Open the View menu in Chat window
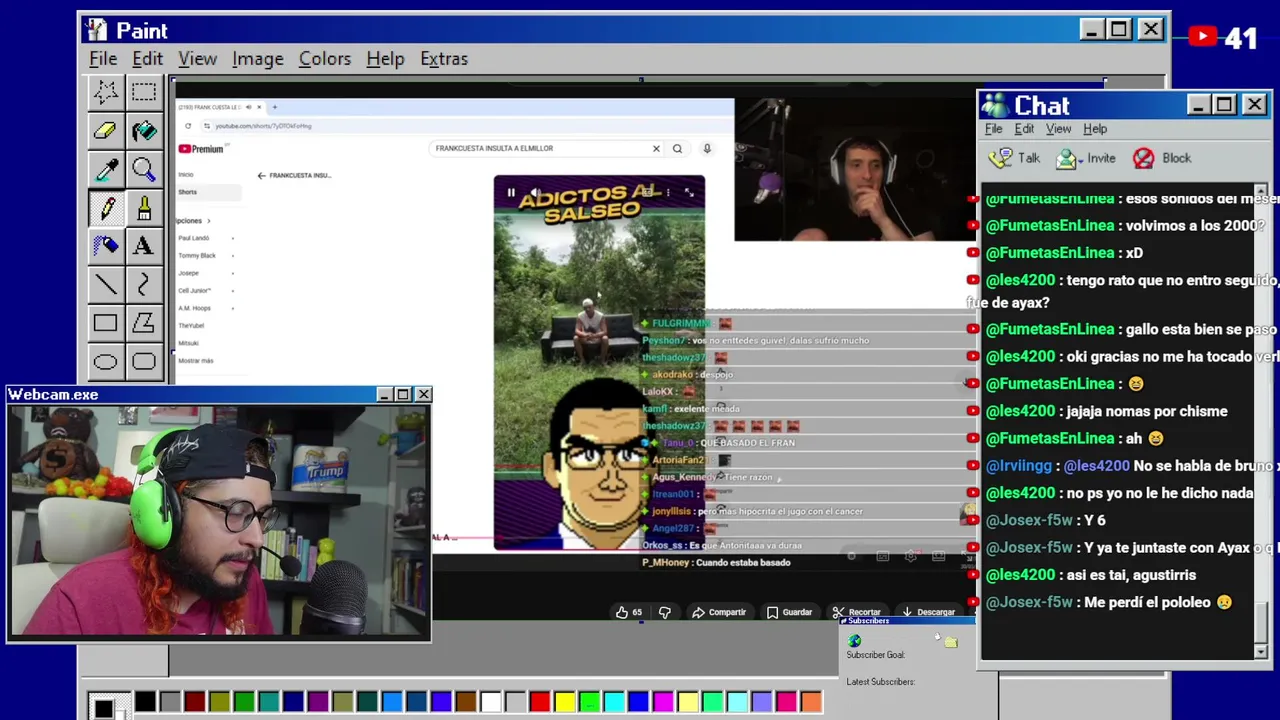This screenshot has height=720, width=1280. 1059,129
